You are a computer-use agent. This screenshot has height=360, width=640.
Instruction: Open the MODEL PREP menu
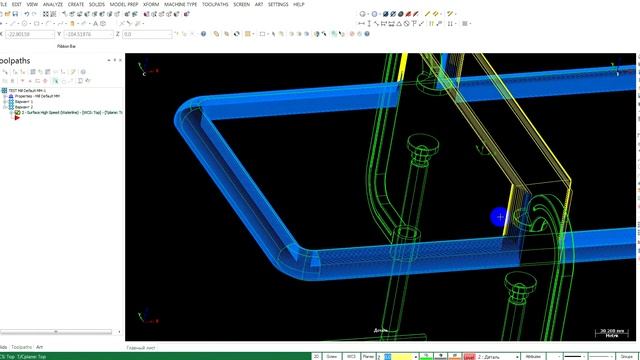pyautogui.click(x=124, y=4)
